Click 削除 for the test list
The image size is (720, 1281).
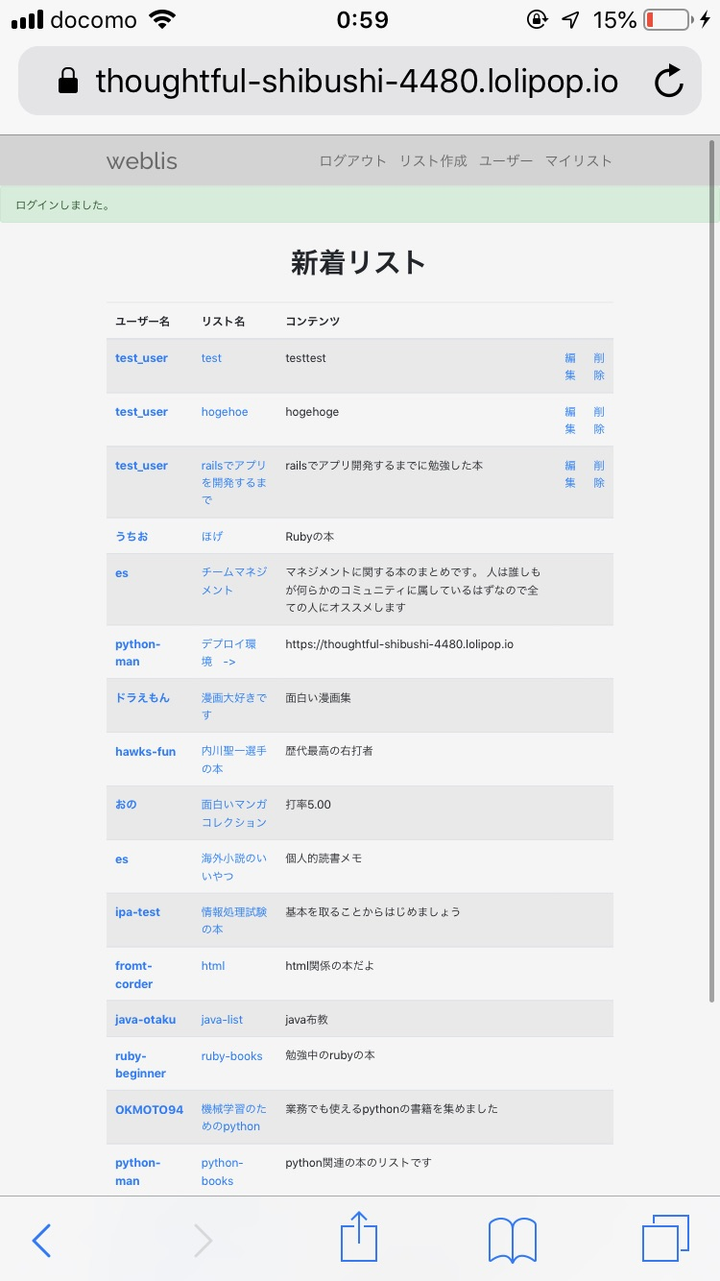tap(599, 367)
